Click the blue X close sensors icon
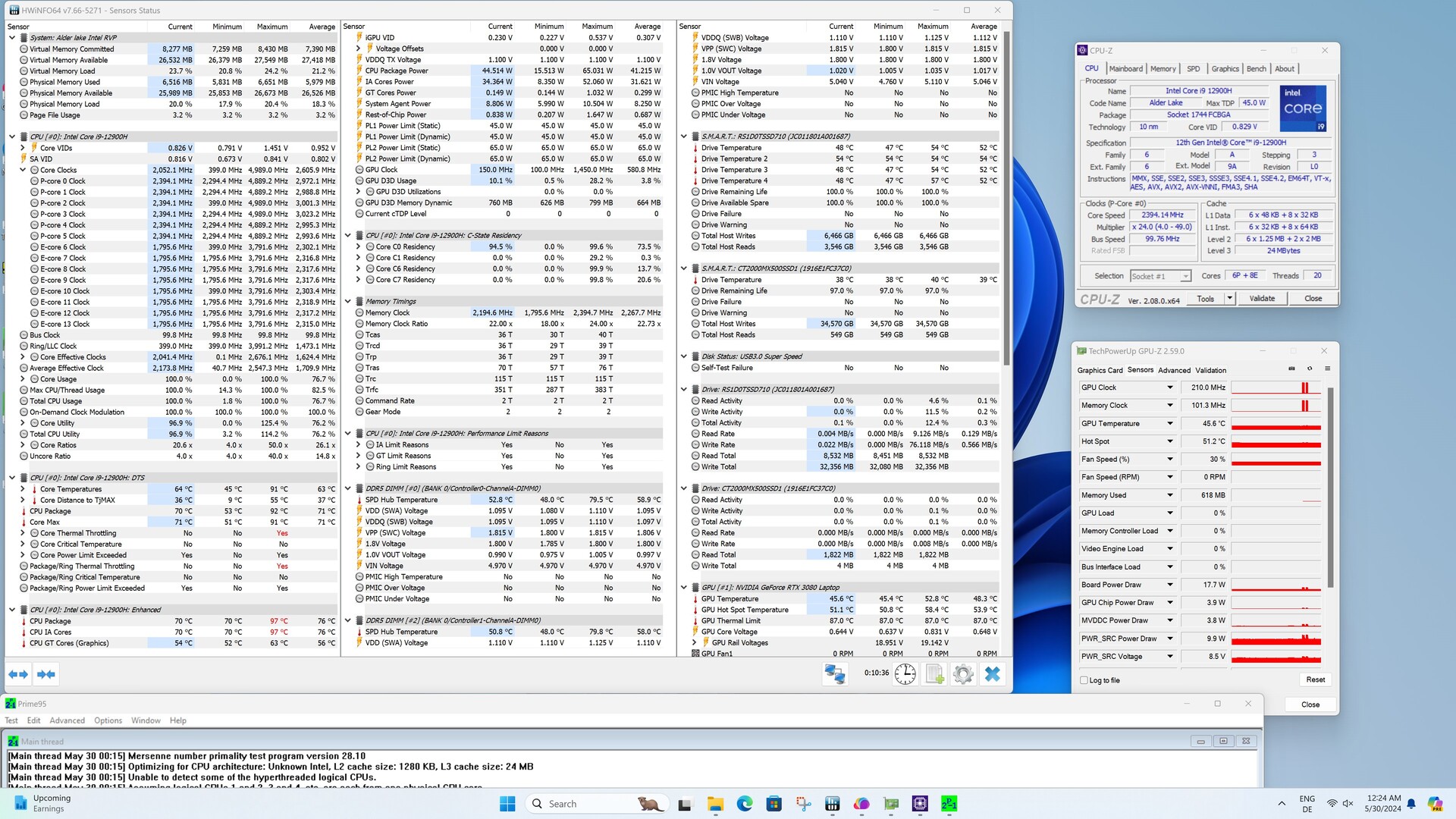This screenshot has width=1456, height=819. (x=992, y=674)
